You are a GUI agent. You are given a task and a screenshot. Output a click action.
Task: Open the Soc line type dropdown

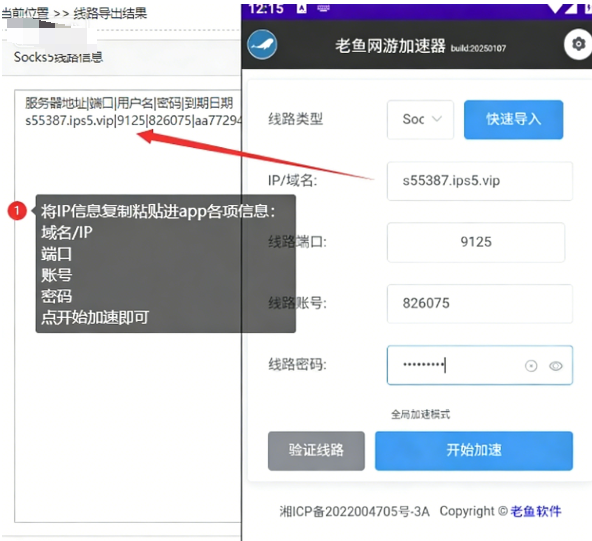pos(420,120)
